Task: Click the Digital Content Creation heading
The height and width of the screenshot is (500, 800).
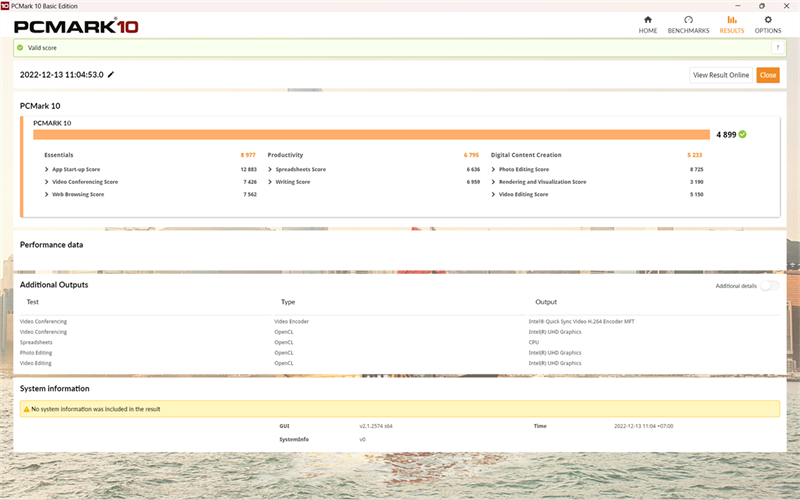Action: 526,155
